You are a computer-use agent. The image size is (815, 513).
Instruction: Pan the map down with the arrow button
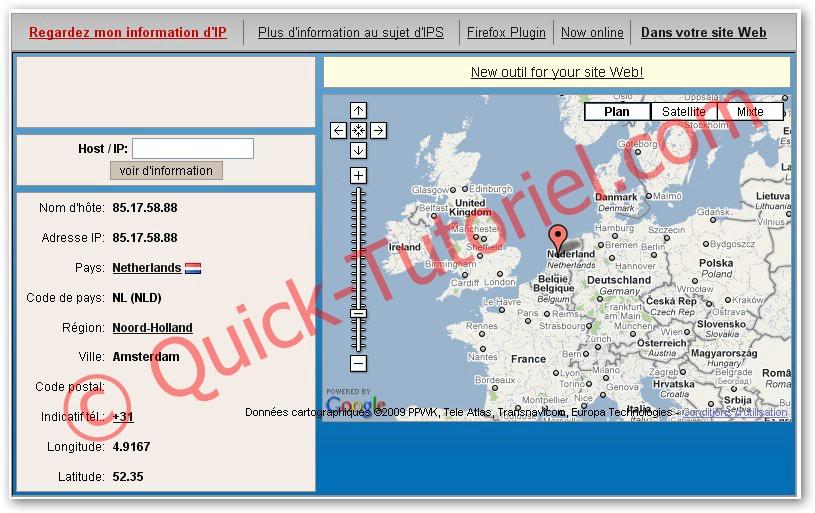point(358,150)
